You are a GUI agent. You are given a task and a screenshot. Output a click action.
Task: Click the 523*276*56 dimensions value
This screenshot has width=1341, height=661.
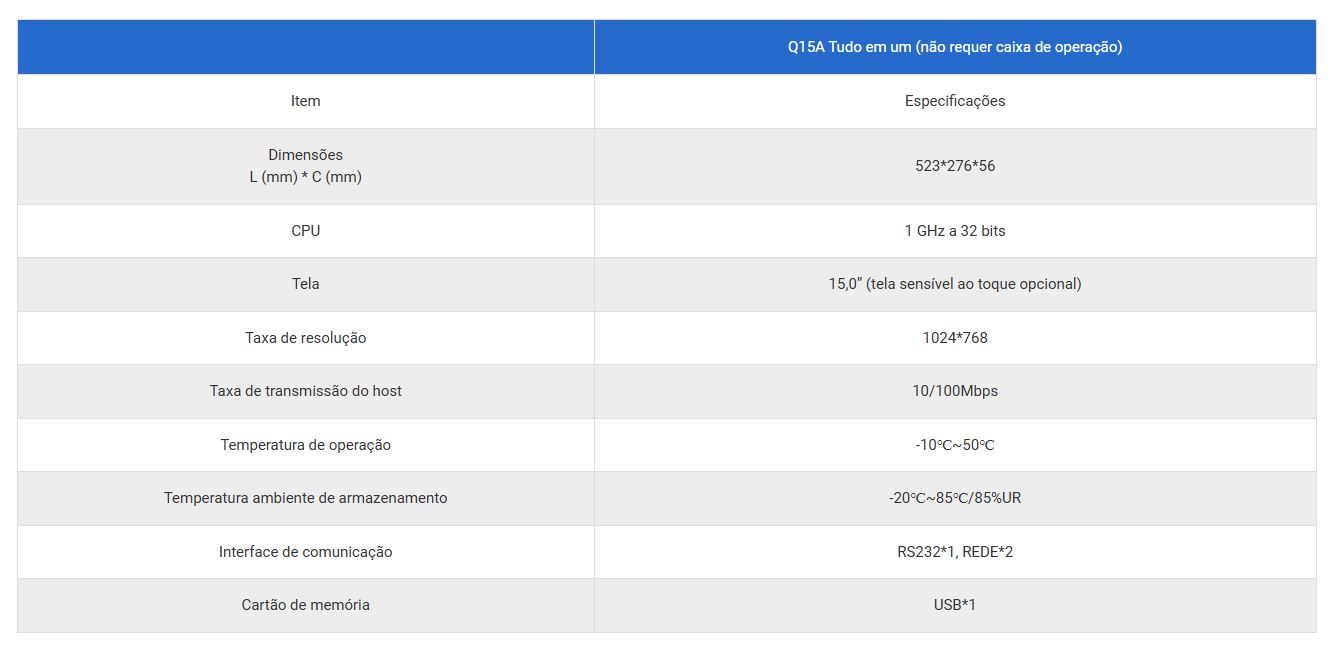(x=954, y=166)
